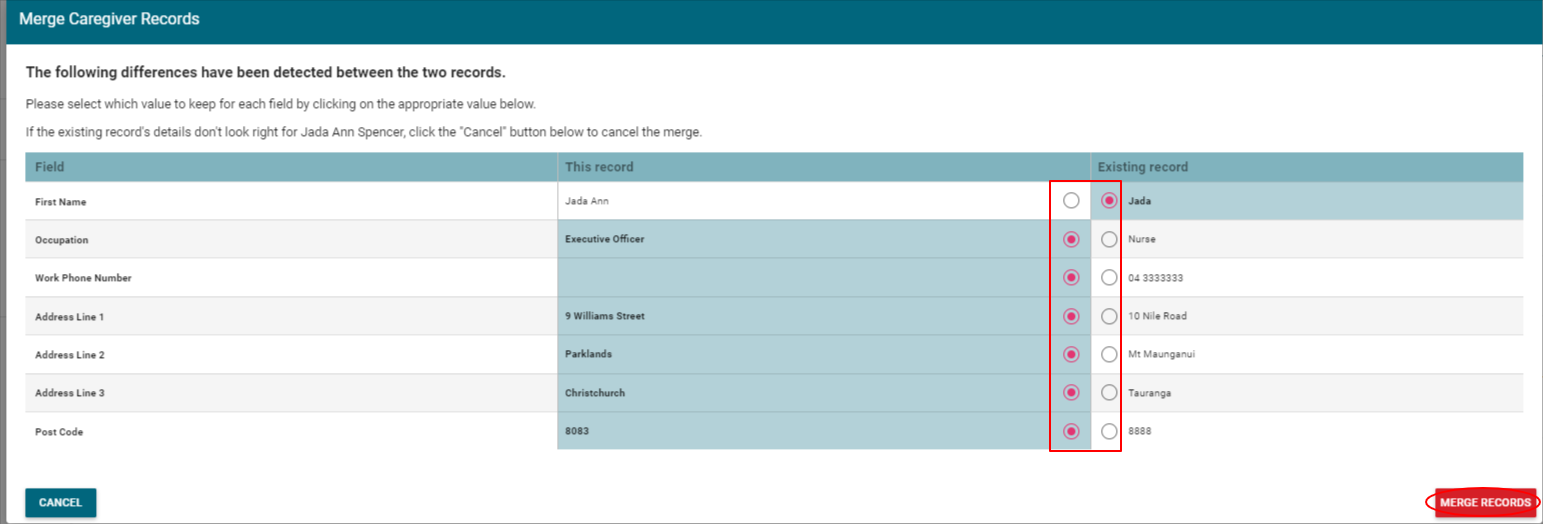Image resolution: width=1543 pixels, height=524 pixels.
Task: Choose radio button beside Tauranga
Action: click(1109, 393)
